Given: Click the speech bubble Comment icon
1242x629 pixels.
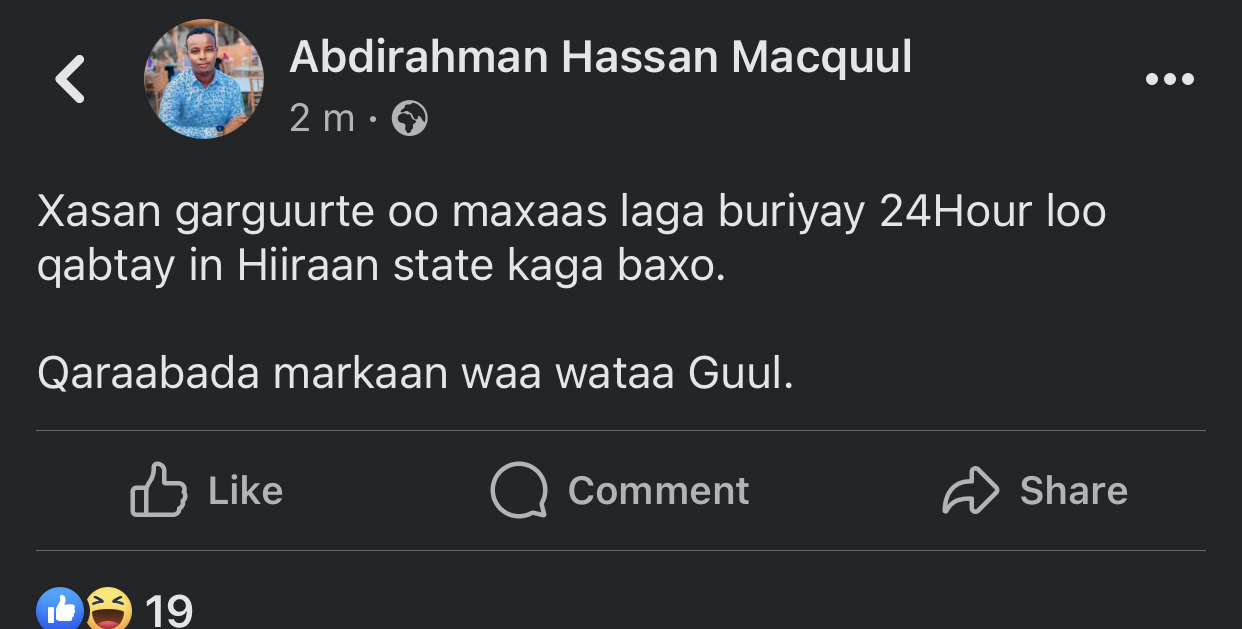Looking at the screenshot, I should [x=519, y=490].
